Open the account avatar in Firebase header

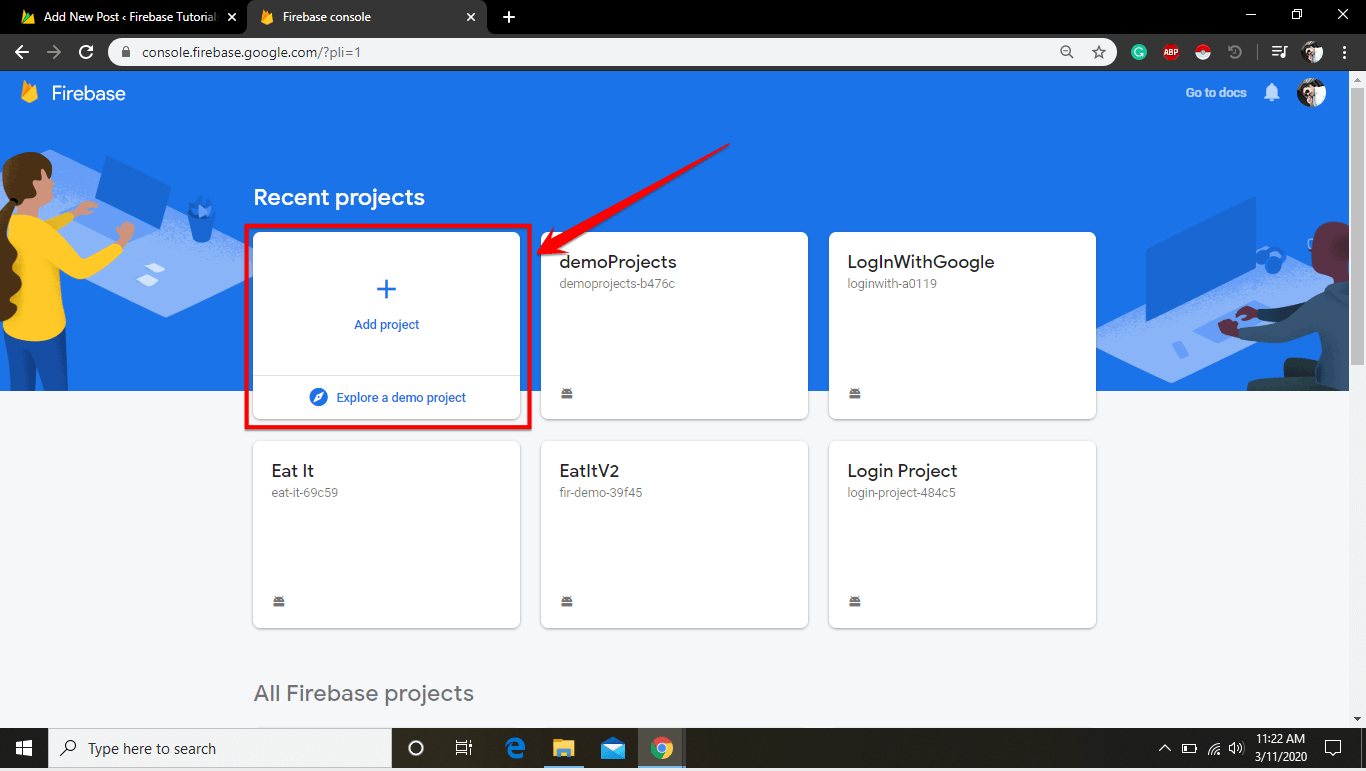[1311, 93]
